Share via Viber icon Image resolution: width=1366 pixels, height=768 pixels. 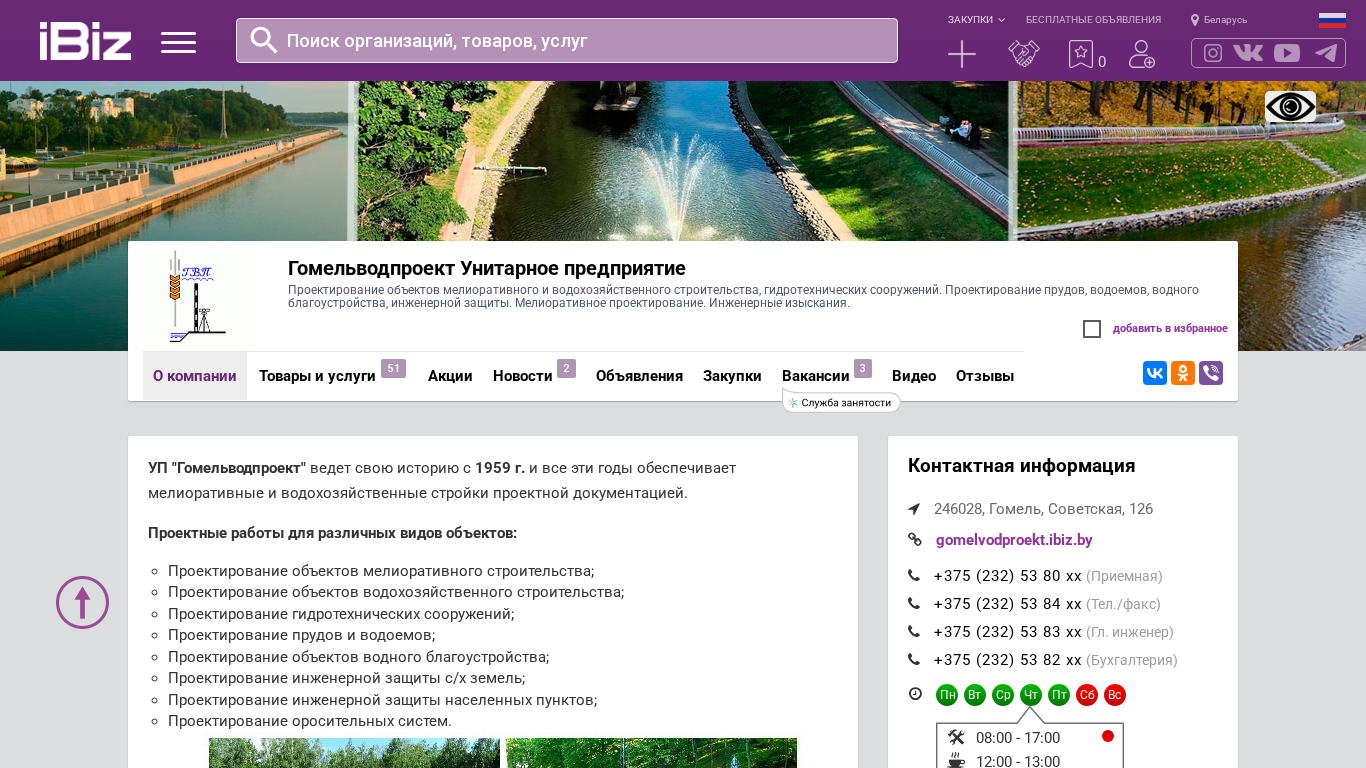[x=1211, y=373]
